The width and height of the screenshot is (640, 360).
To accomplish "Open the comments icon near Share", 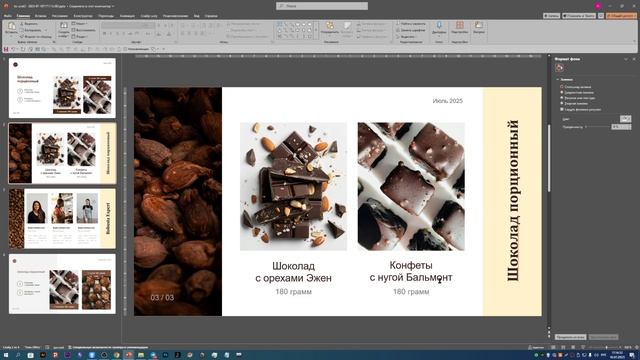I will click(601, 16).
